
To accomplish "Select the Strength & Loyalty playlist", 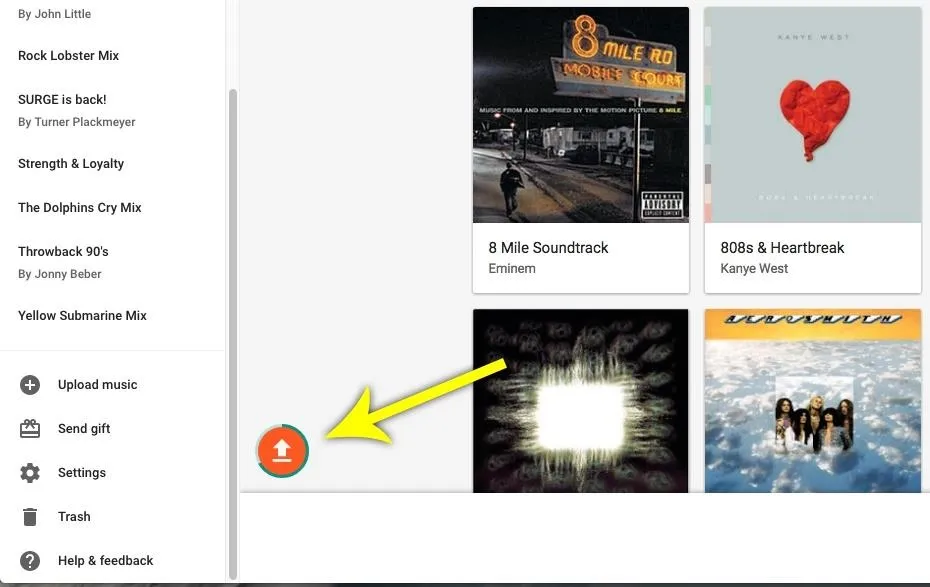I will pos(71,164).
